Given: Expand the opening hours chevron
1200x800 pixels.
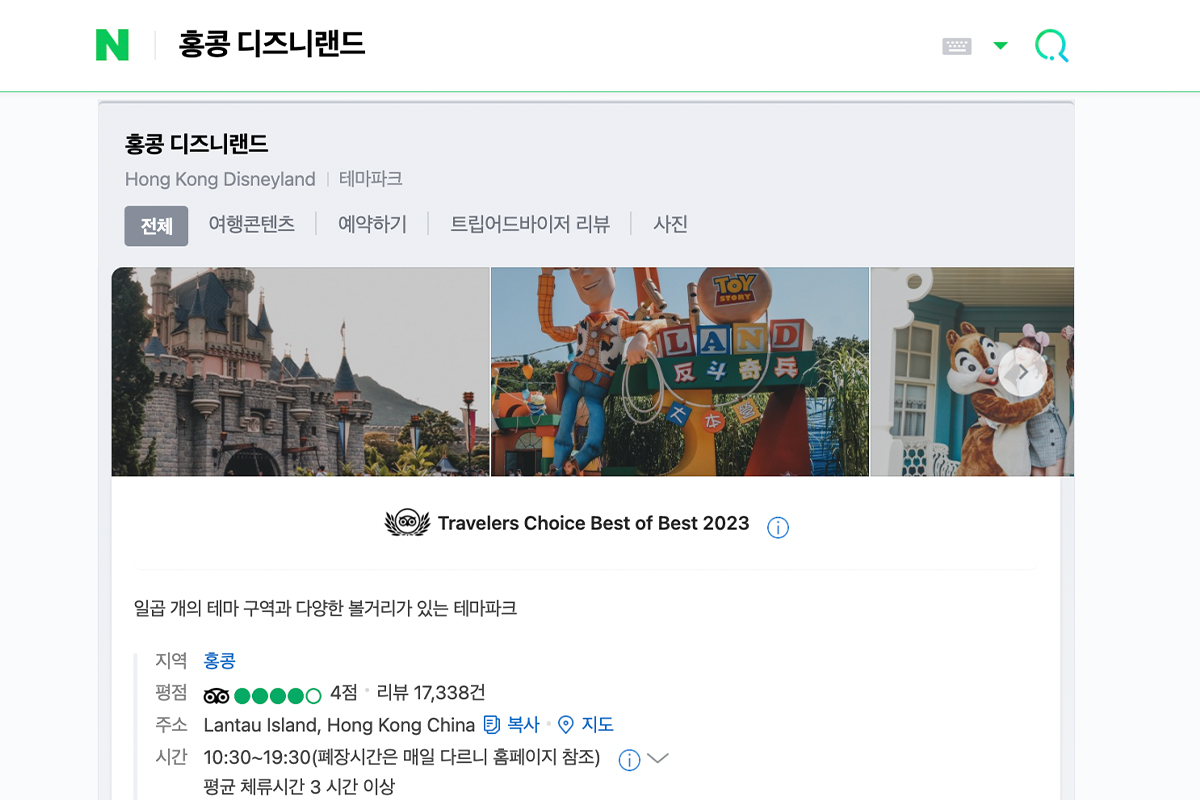Looking at the screenshot, I should (658, 759).
